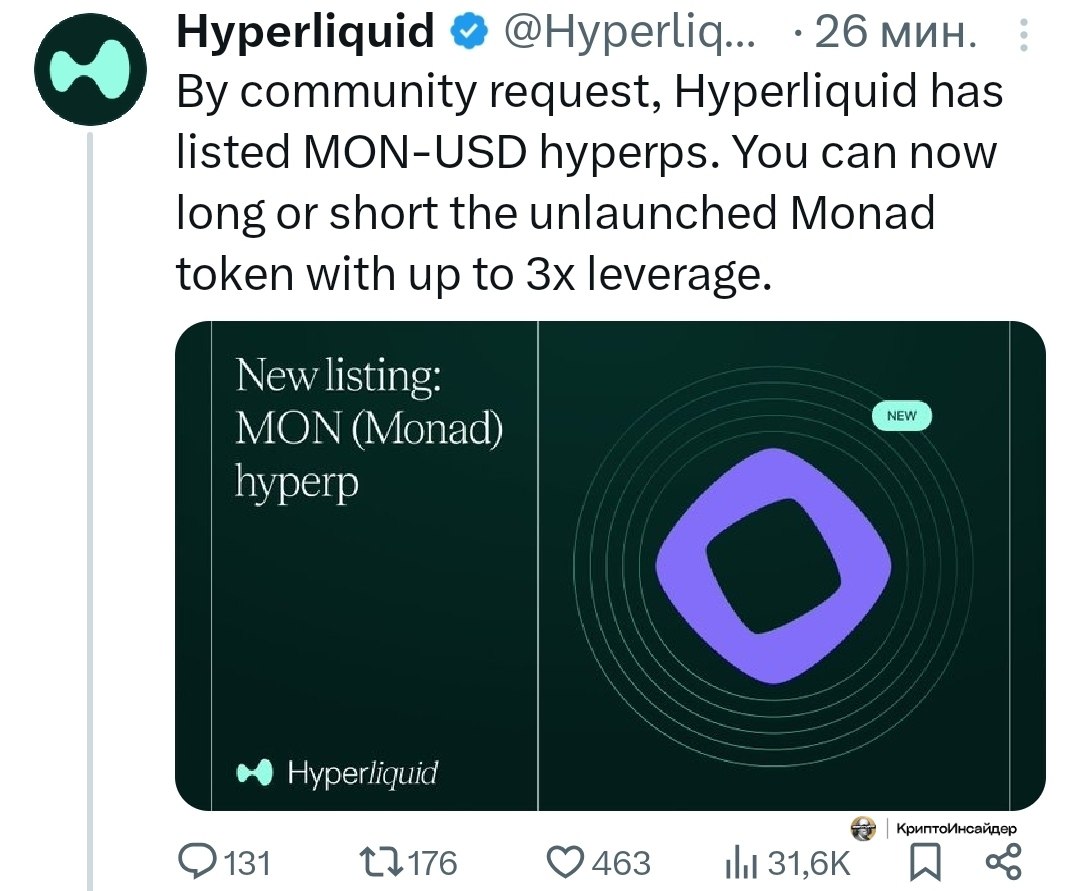Reply to the tweet via comment icon
The width and height of the screenshot is (1080, 891).
click(195, 860)
